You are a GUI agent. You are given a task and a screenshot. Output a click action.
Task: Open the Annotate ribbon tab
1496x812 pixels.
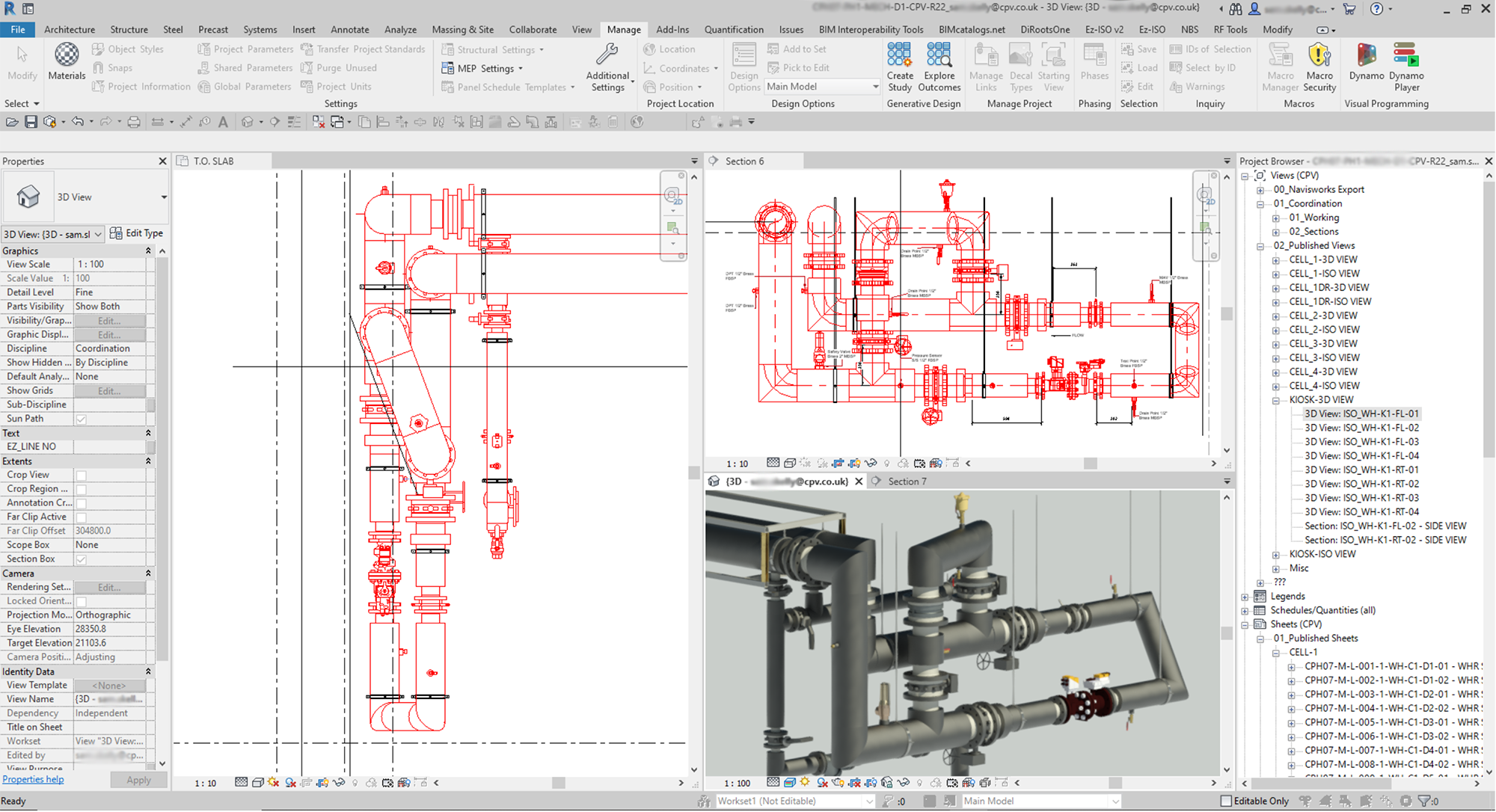(350, 30)
